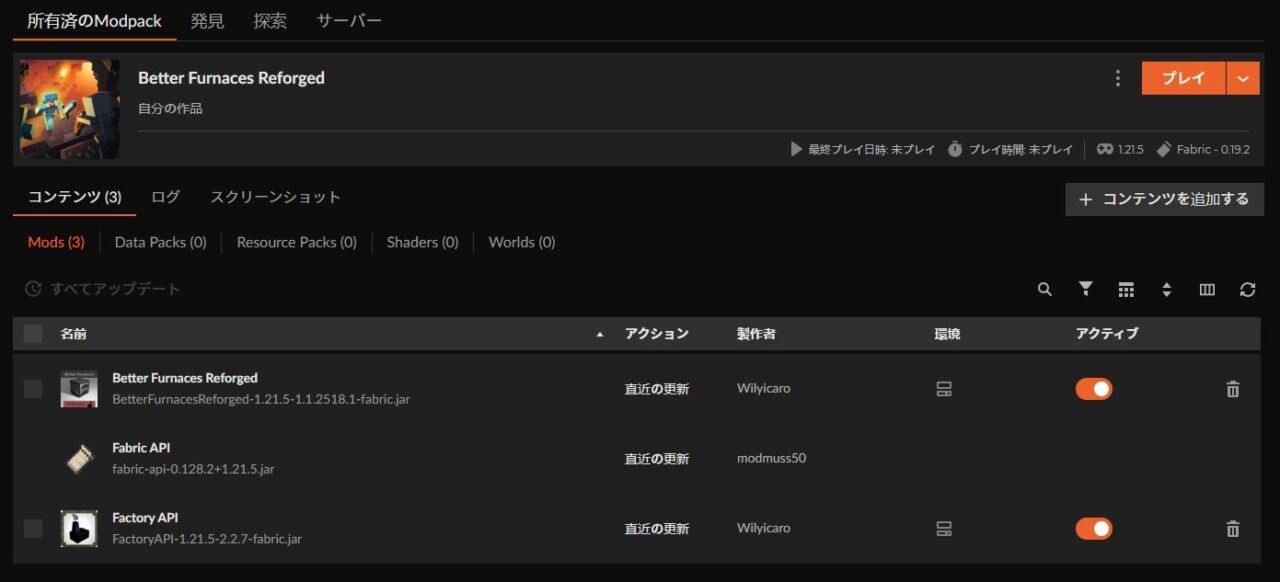Open the column settings icon above the list

(x=1207, y=289)
